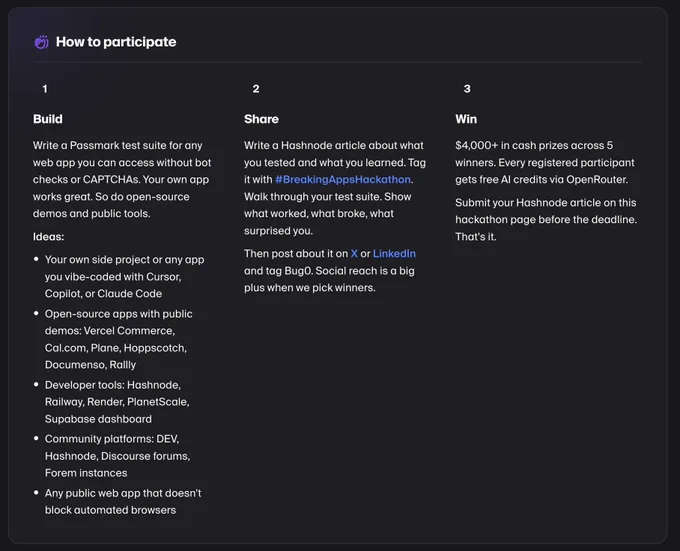
Task: Click the step number 2
Action: click(256, 89)
